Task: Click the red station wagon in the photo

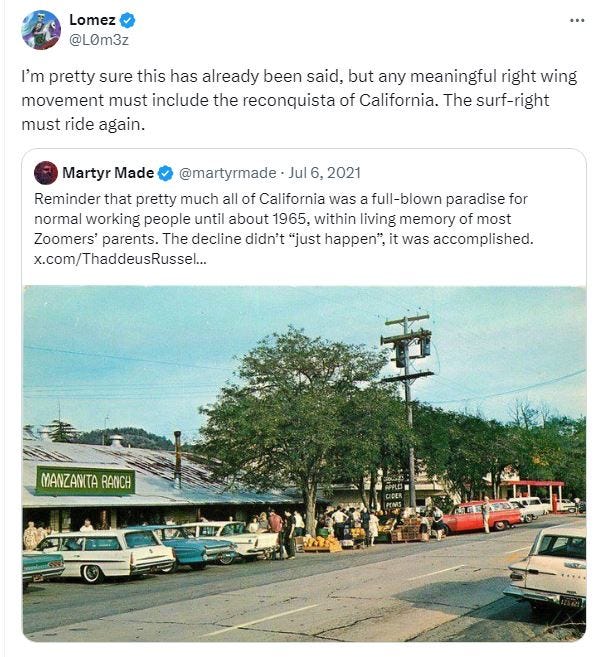Action: (482, 517)
